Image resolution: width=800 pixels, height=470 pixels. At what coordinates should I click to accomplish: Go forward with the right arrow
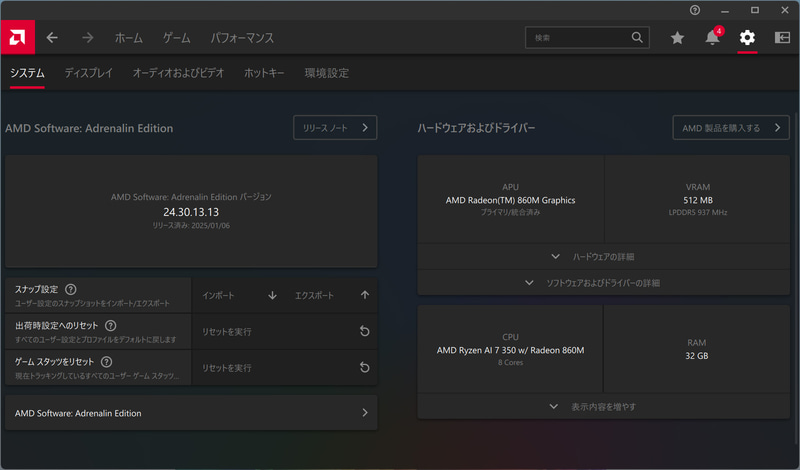point(87,37)
